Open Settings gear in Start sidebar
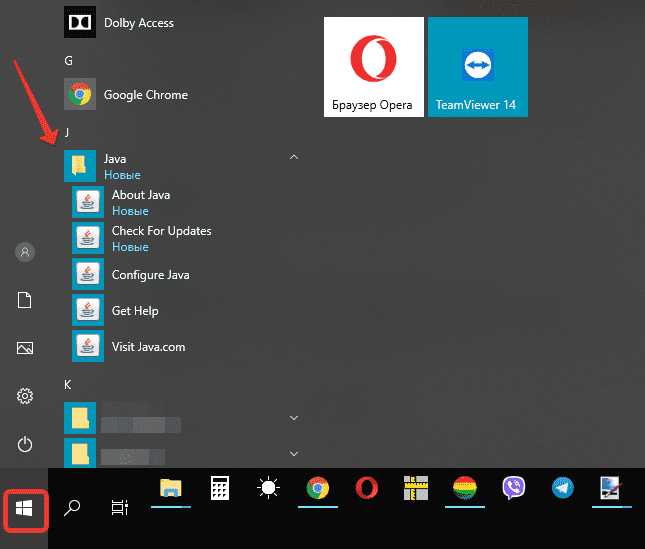The width and height of the screenshot is (645, 549). 25,396
